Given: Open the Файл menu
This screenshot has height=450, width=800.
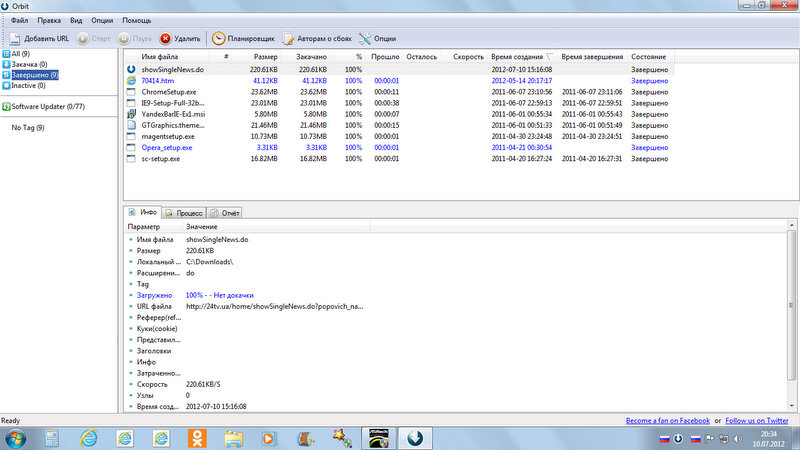Looking at the screenshot, I should pos(19,20).
